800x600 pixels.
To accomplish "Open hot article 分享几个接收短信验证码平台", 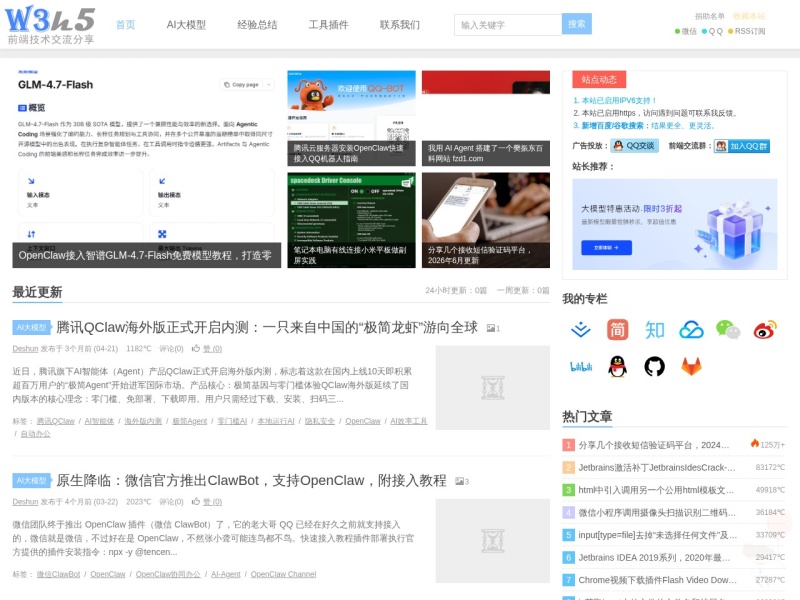I will click(x=654, y=445).
